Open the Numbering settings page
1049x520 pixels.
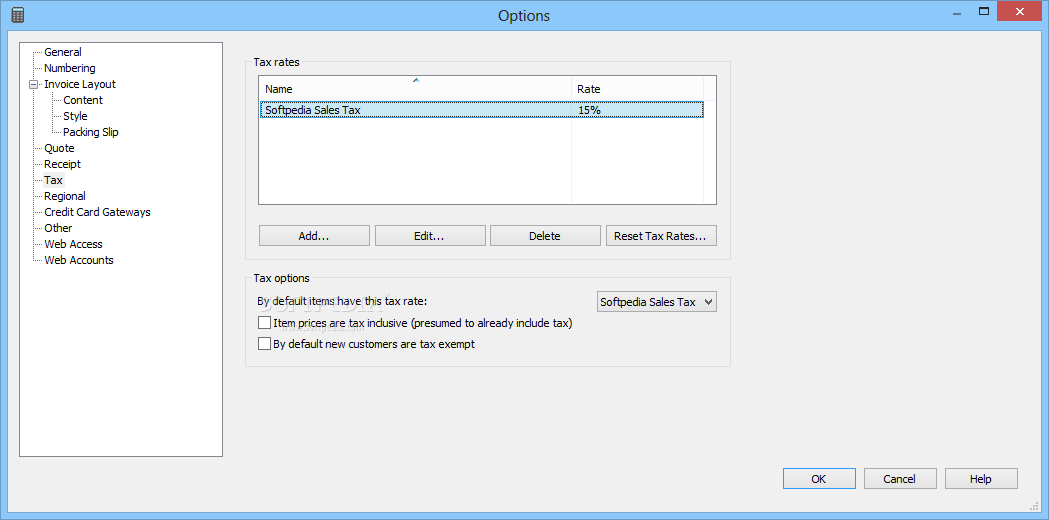[70, 68]
